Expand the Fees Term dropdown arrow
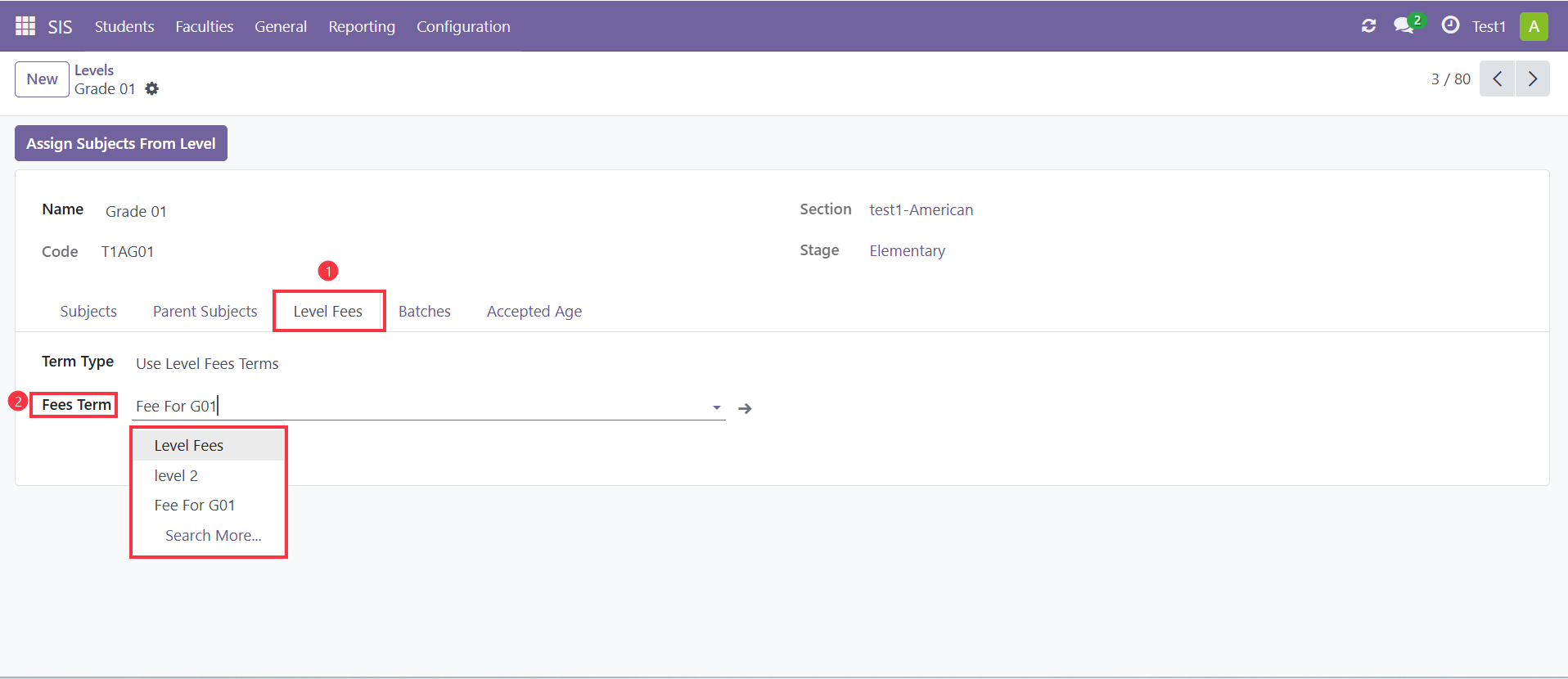 tap(716, 407)
